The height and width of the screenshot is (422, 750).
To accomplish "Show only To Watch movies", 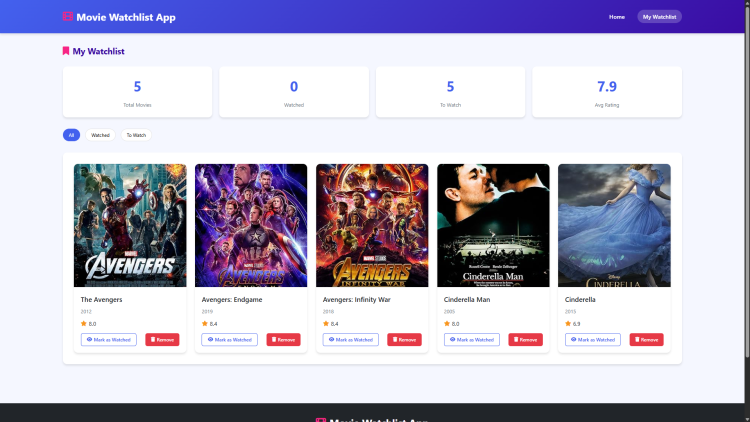I will 136,135.
